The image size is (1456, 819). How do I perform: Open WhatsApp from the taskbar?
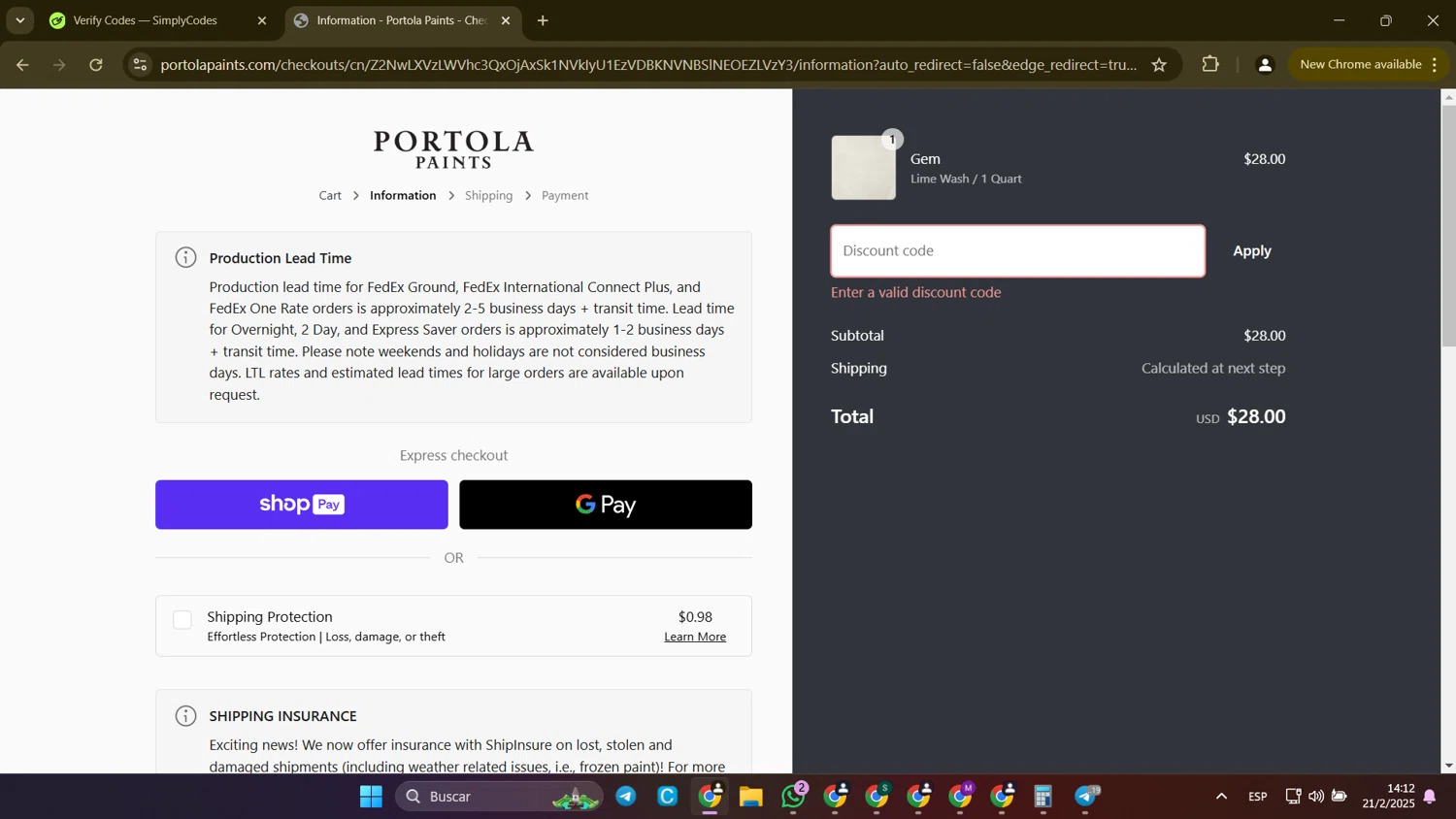click(x=793, y=797)
